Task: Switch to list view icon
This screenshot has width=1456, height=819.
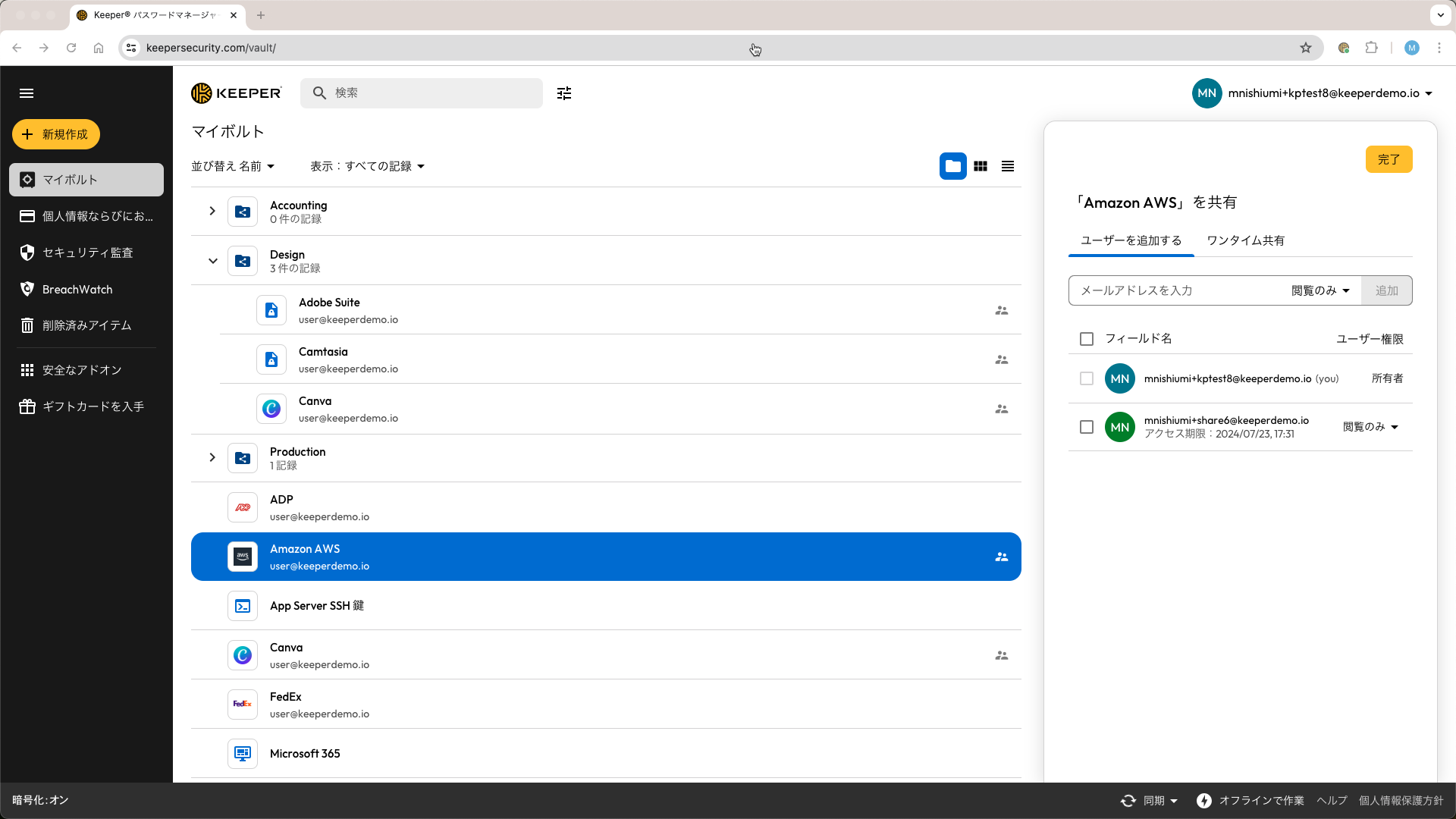Action: 1008,166
